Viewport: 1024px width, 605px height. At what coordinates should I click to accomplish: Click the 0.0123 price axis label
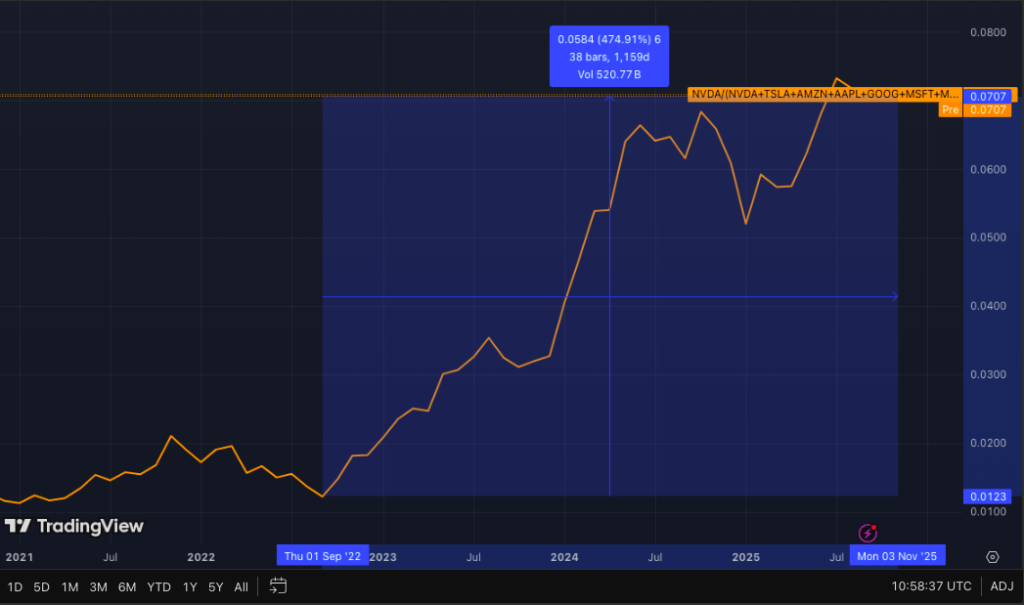pos(989,496)
